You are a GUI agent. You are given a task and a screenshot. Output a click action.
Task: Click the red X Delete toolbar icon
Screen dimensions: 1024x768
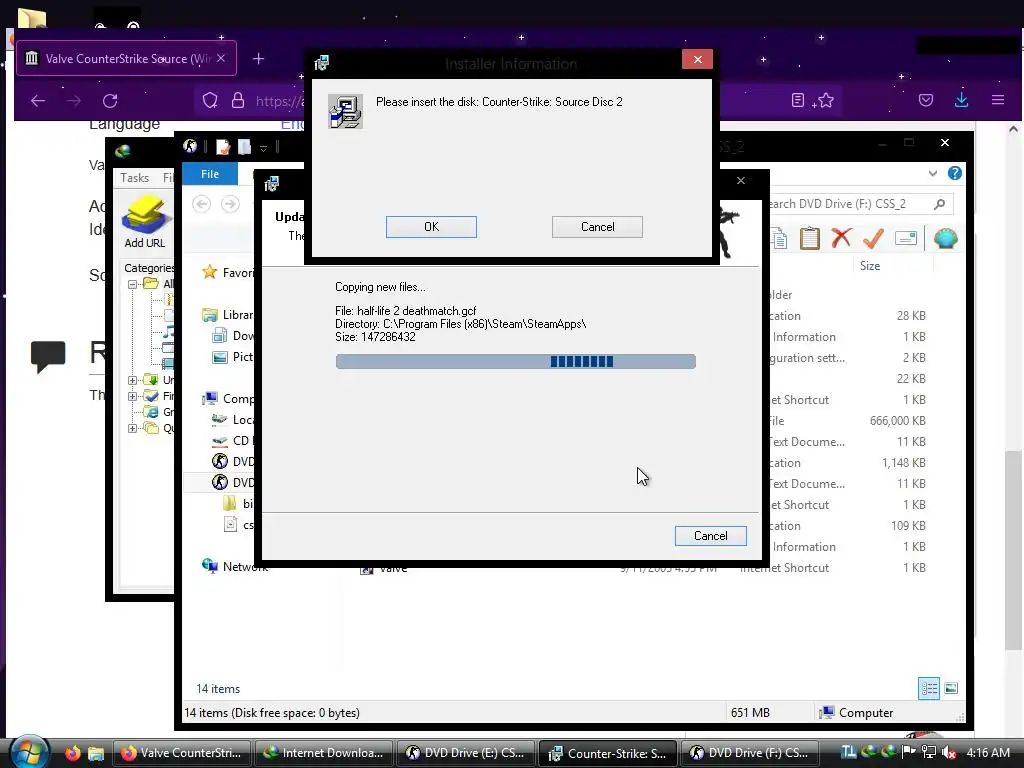(x=841, y=238)
